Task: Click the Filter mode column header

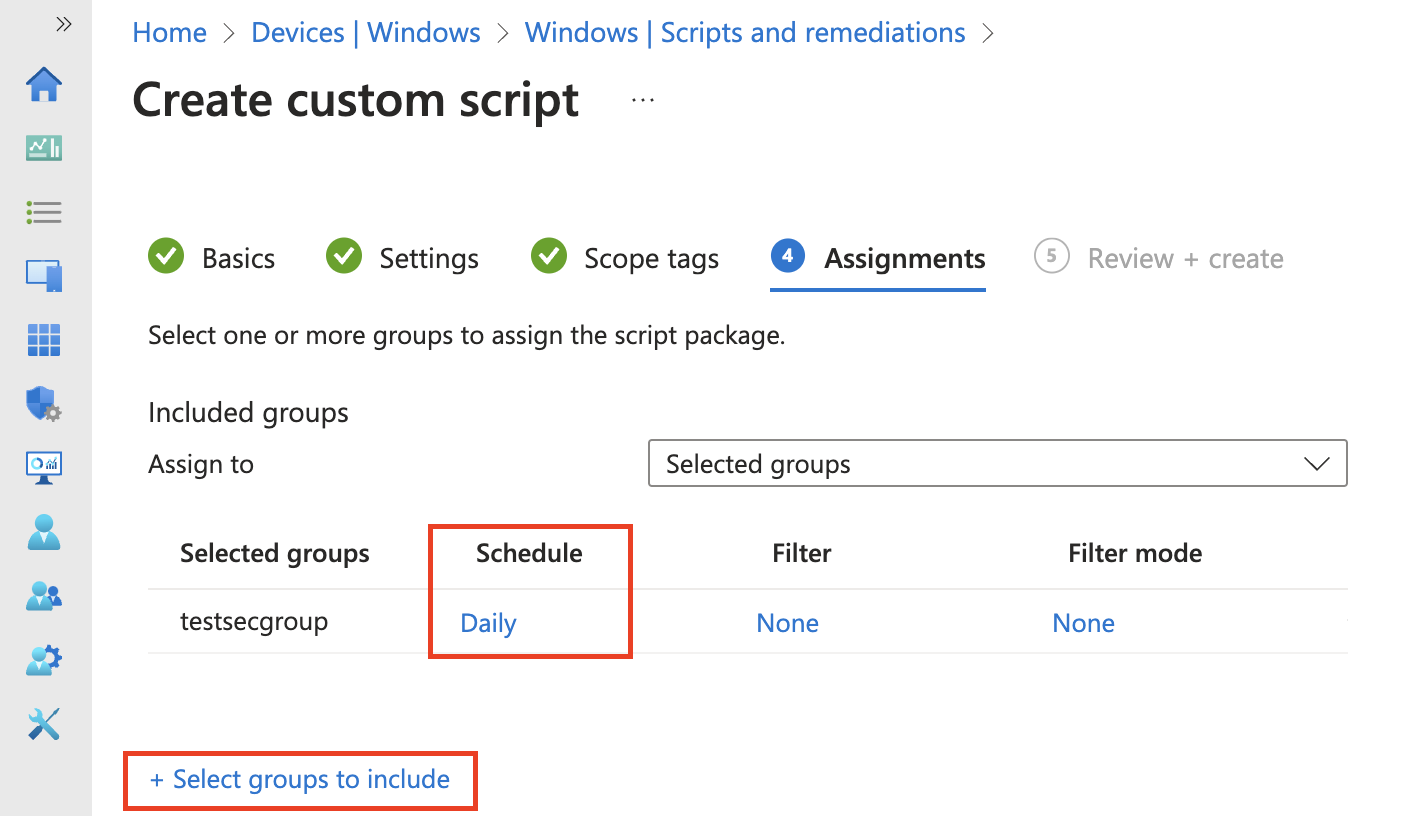Action: click(x=1135, y=553)
